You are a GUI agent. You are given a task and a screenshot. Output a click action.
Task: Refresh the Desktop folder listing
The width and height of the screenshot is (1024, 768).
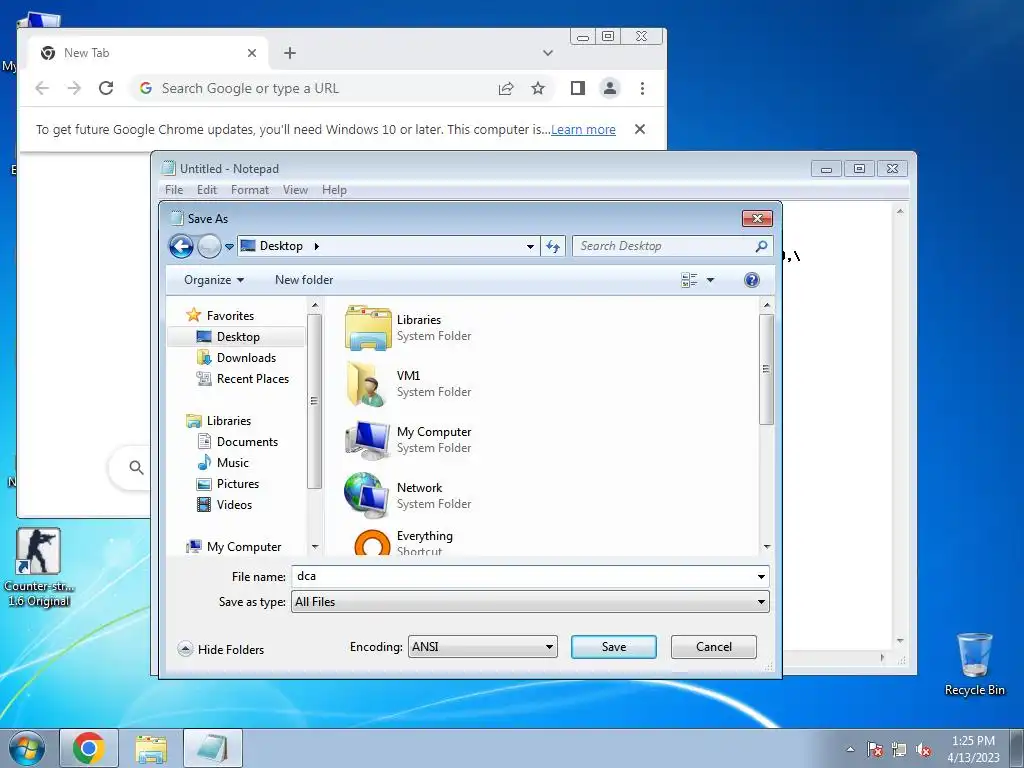[552, 246]
